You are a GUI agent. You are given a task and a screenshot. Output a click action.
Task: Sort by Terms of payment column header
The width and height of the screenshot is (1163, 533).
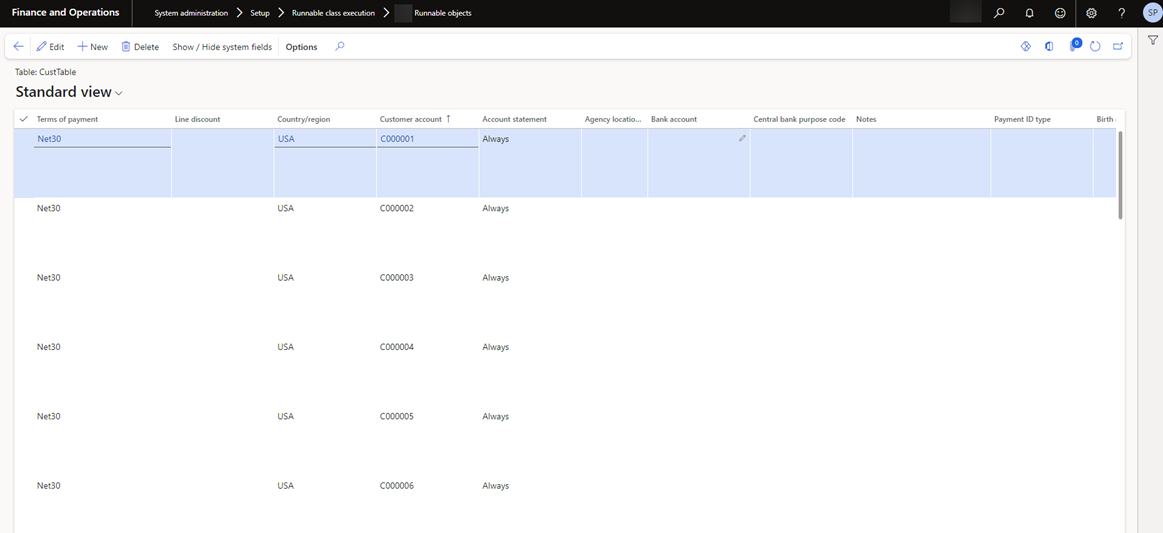point(67,119)
